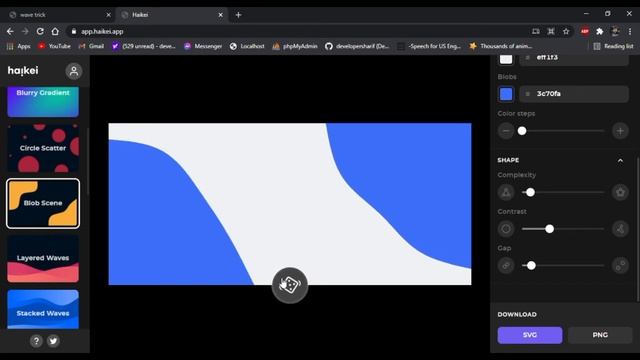Click the large gap icon
Image resolution: width=640 pixels, height=360 pixels.
pyautogui.click(x=620, y=266)
